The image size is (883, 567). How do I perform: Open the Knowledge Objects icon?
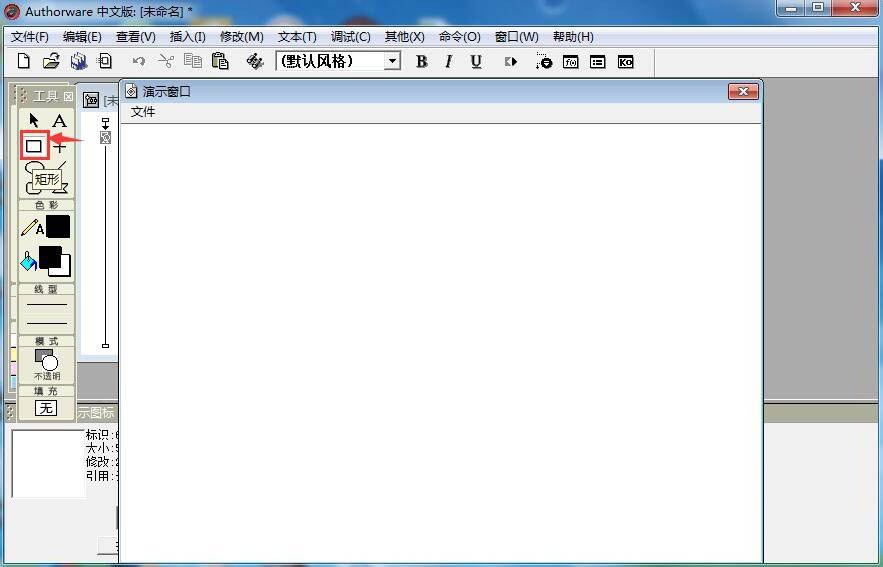625,62
